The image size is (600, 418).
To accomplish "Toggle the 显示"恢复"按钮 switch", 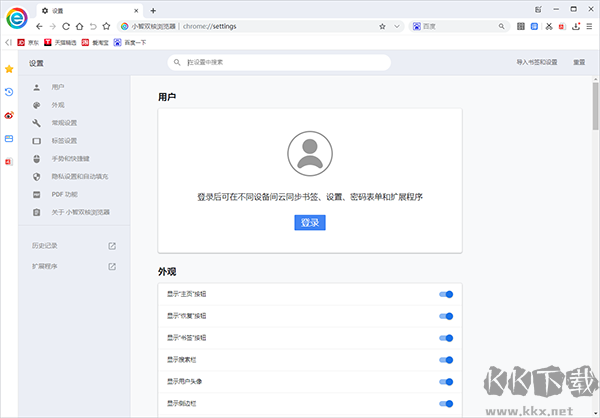I will click(446, 316).
